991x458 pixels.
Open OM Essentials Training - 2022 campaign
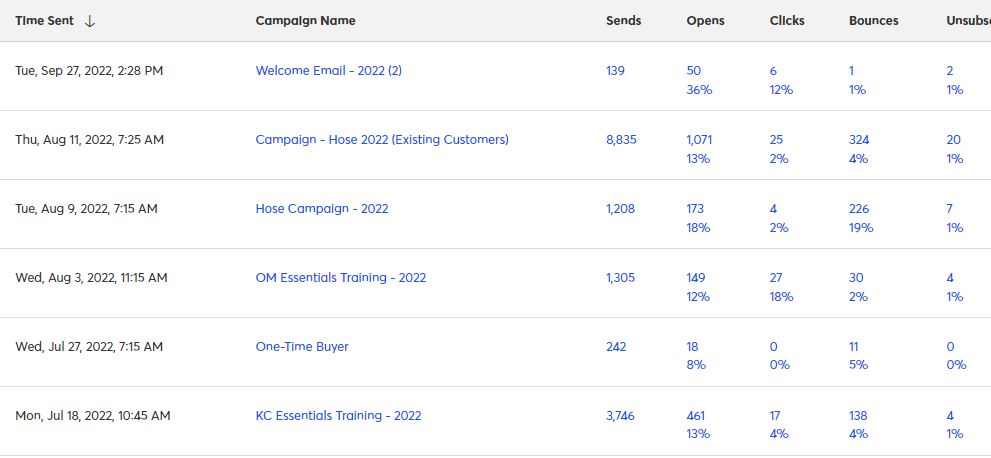pyautogui.click(x=341, y=277)
